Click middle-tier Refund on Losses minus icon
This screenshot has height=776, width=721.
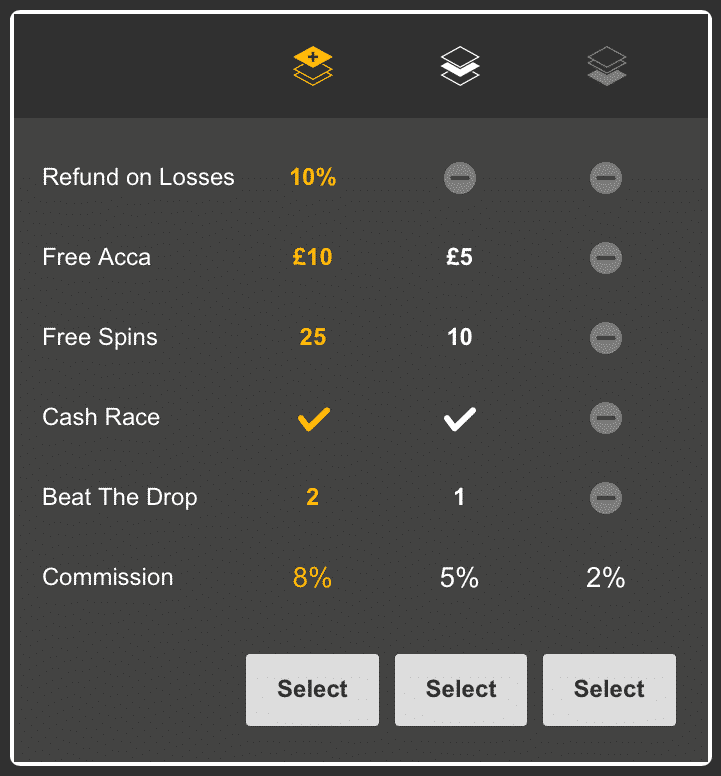[x=460, y=179]
